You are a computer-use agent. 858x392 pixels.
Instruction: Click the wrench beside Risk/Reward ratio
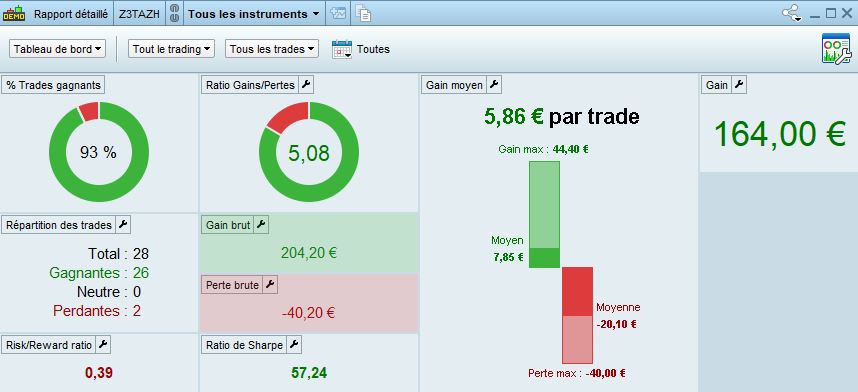[x=103, y=345]
